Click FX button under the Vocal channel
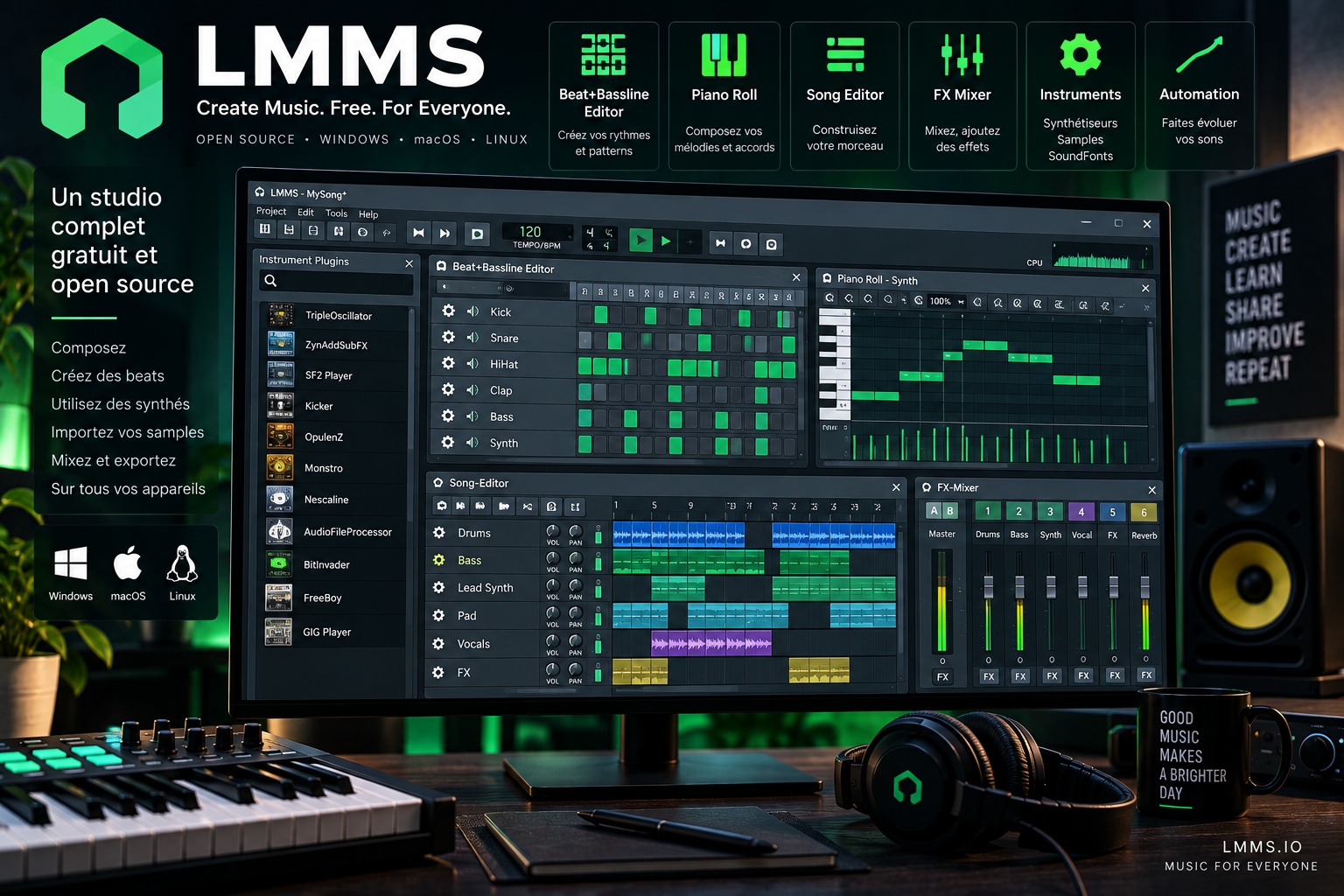 tap(1083, 675)
